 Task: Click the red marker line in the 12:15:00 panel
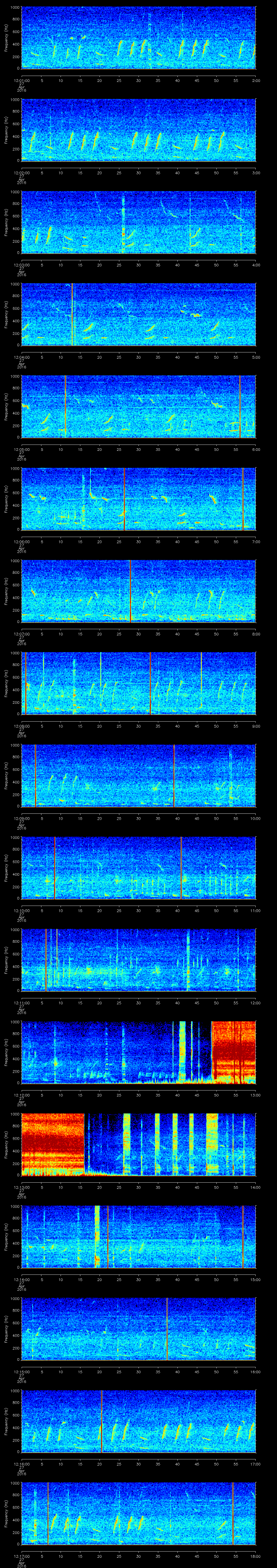[167, 1330]
